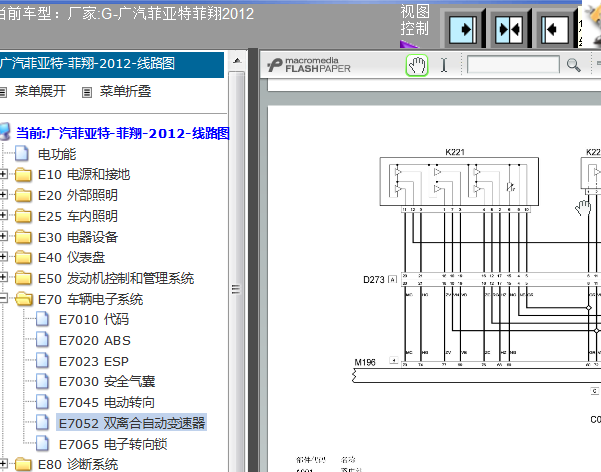Click the FlashPaper search magnifier icon
The image size is (601, 472).
573,65
